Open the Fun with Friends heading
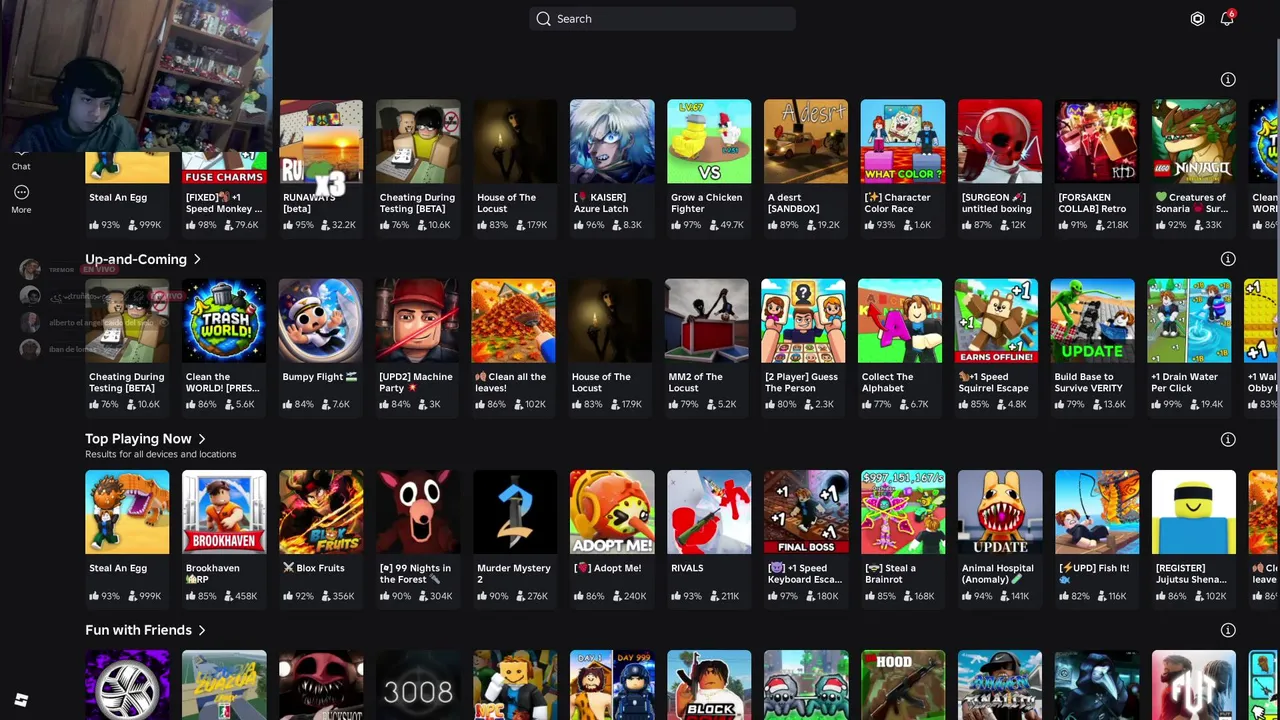The width and height of the screenshot is (1280, 720). [x=138, y=630]
